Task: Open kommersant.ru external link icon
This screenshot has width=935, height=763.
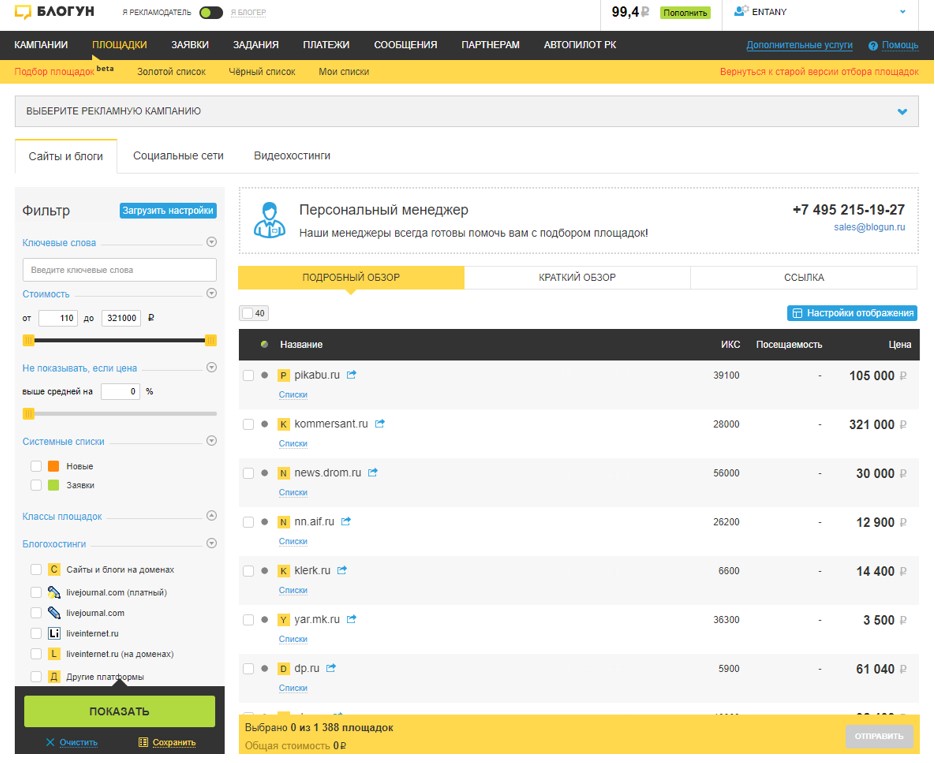Action: click(380, 424)
